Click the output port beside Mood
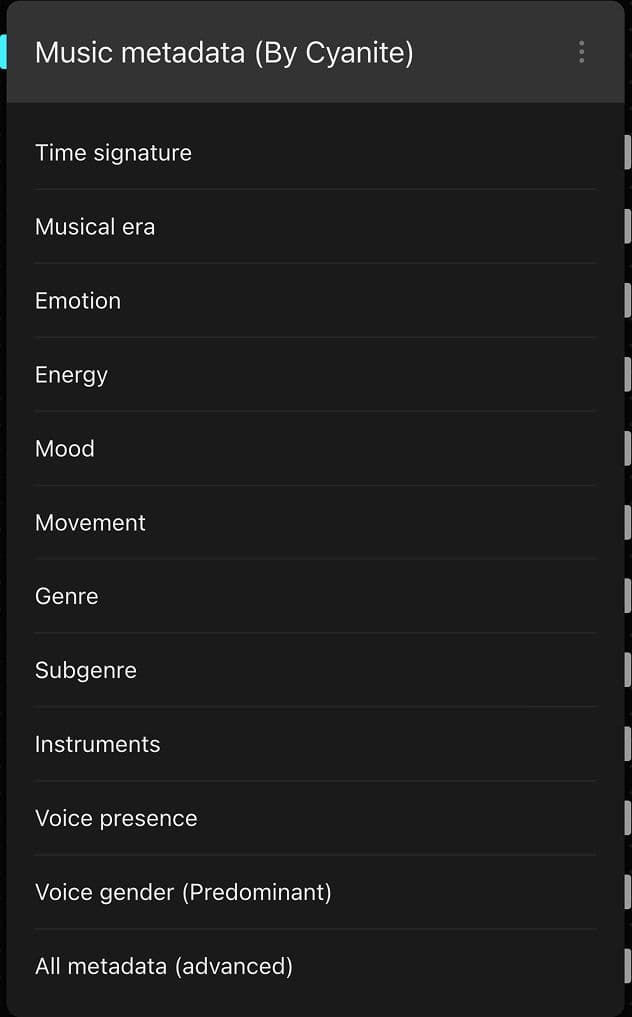Viewport: 632px width, 1017px height. click(x=627, y=448)
